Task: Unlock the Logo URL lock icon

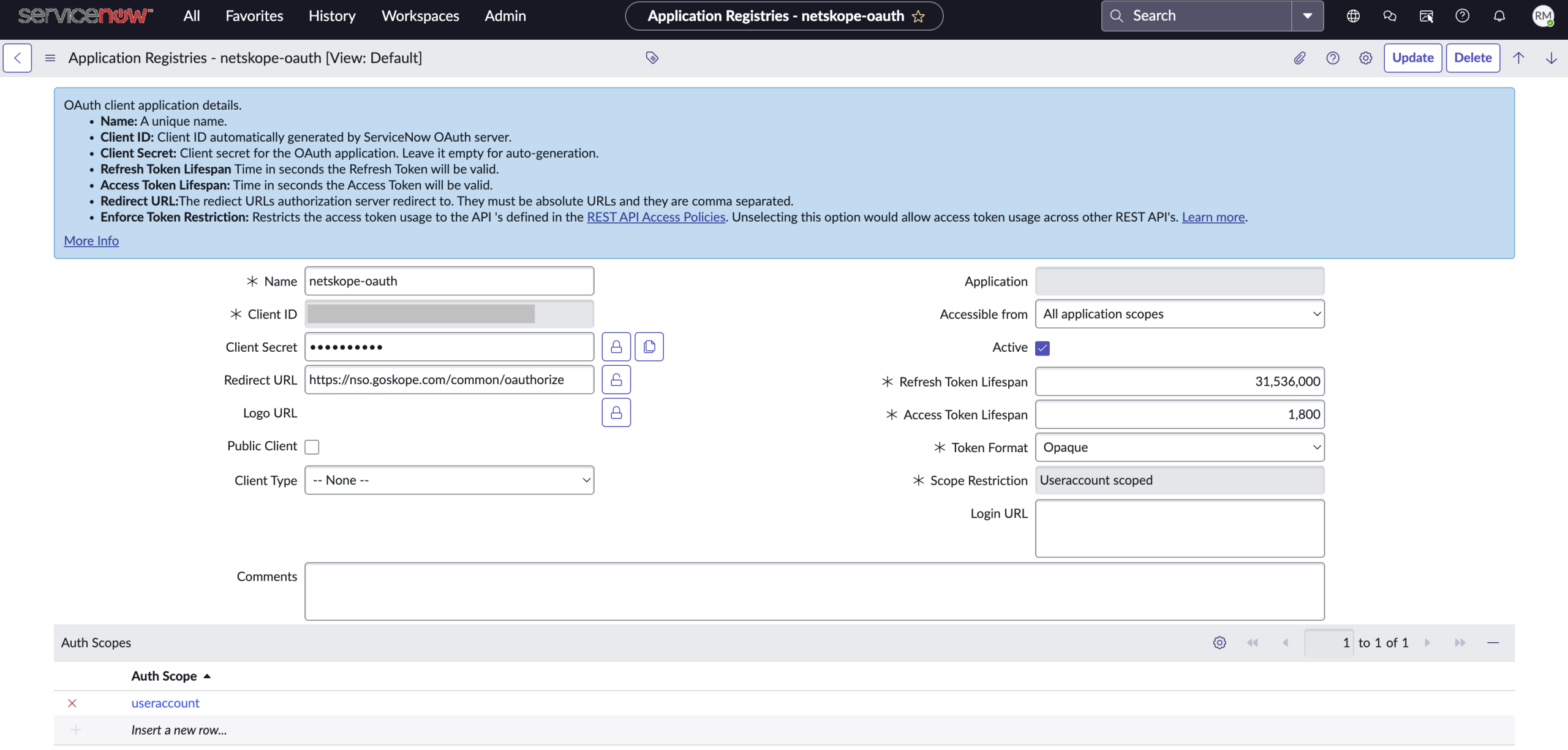Action: coord(616,412)
